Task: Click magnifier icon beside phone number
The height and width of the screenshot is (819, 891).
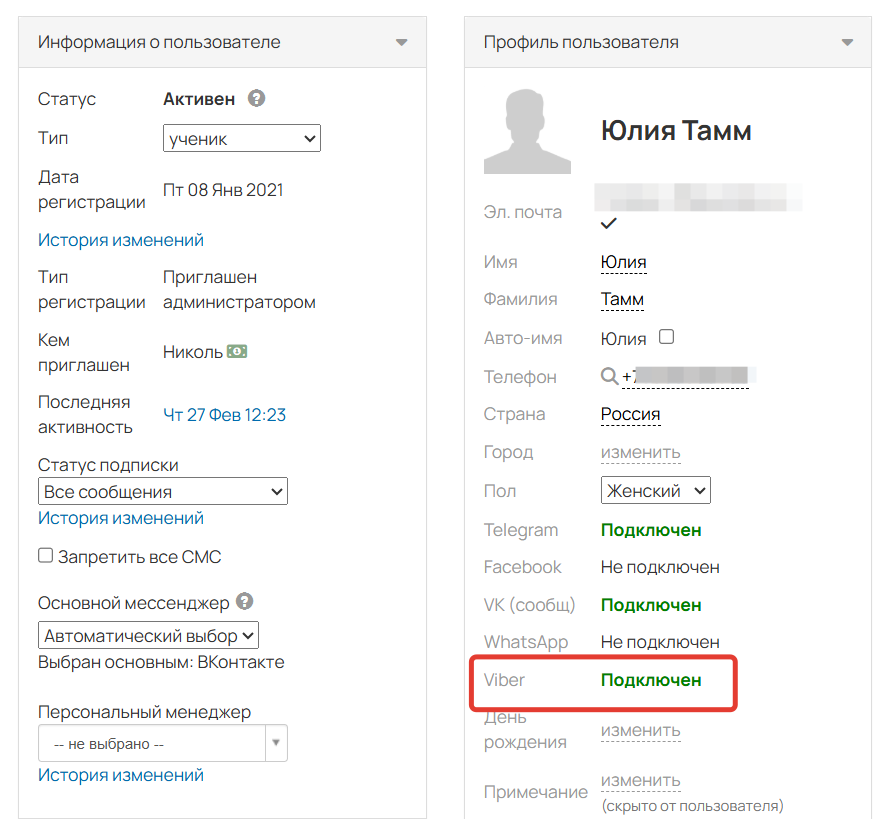Action: [x=609, y=377]
